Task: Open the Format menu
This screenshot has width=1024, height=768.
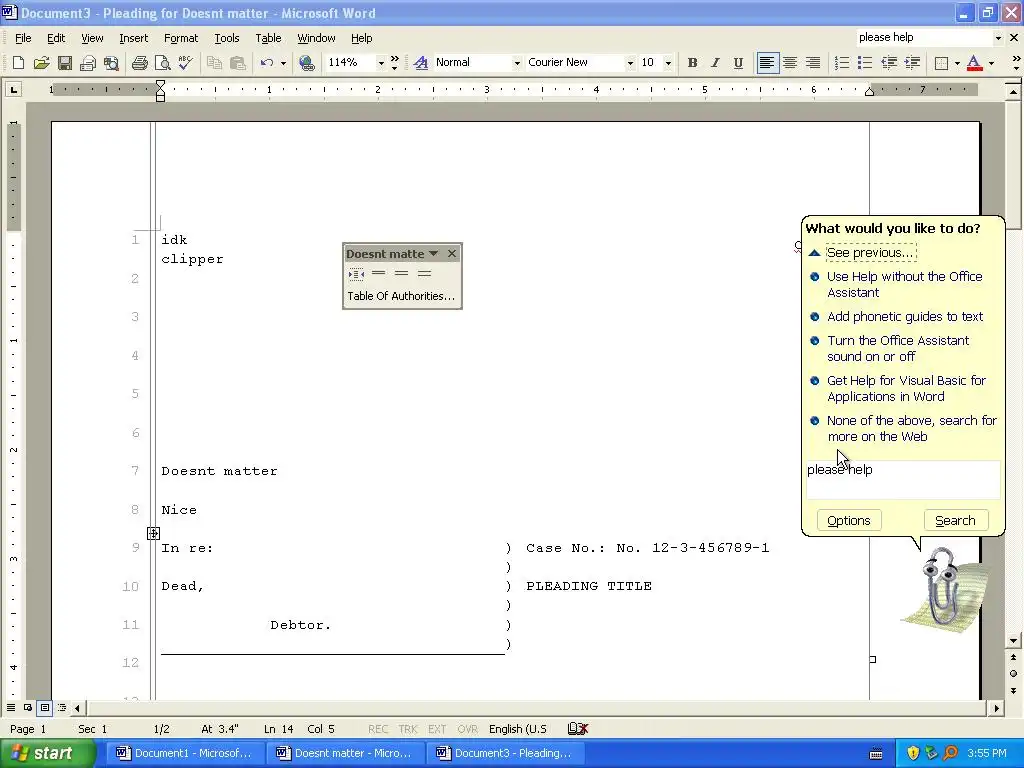Action: tap(181, 38)
